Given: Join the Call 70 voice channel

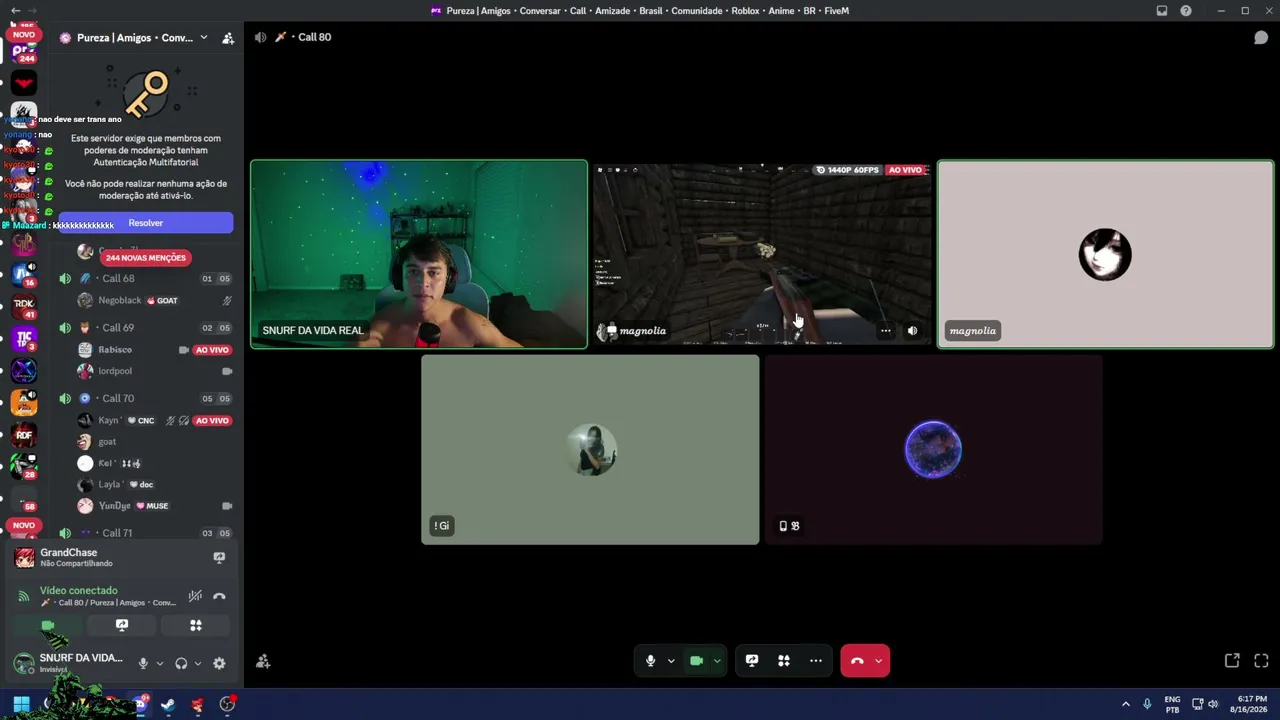Looking at the screenshot, I should tap(118, 399).
